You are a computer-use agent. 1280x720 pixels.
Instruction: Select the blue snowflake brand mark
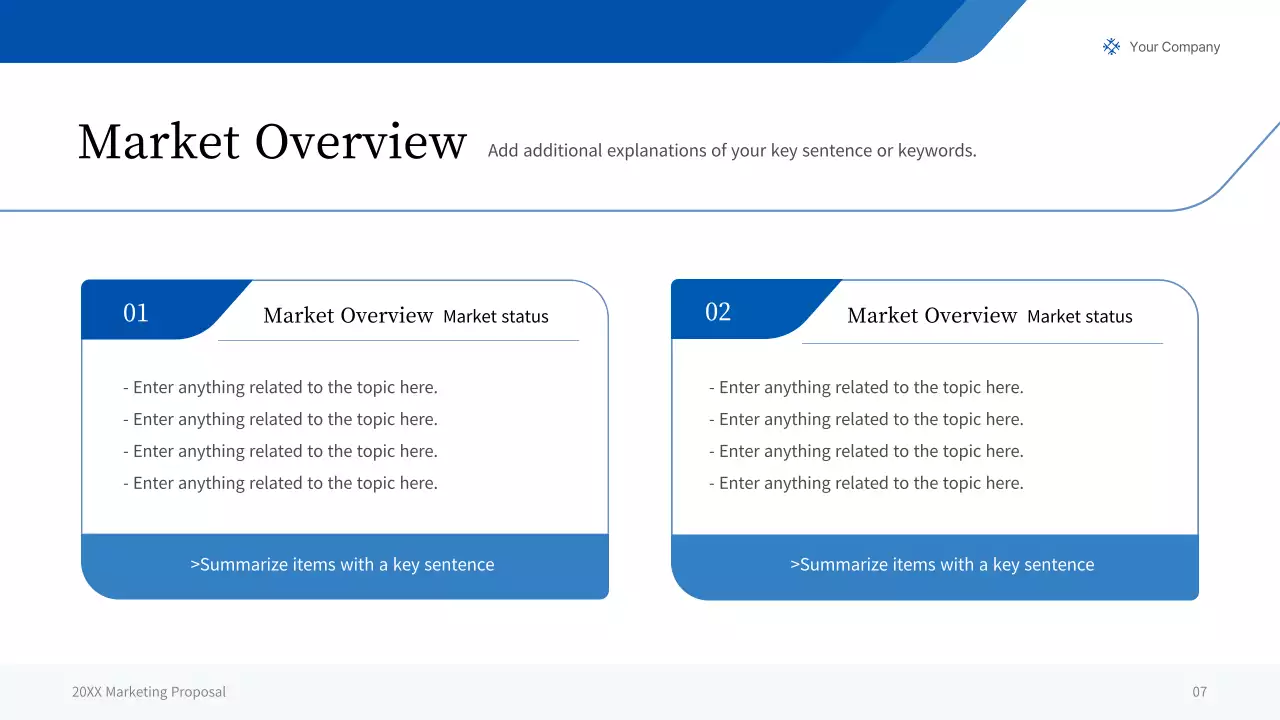click(x=1110, y=46)
